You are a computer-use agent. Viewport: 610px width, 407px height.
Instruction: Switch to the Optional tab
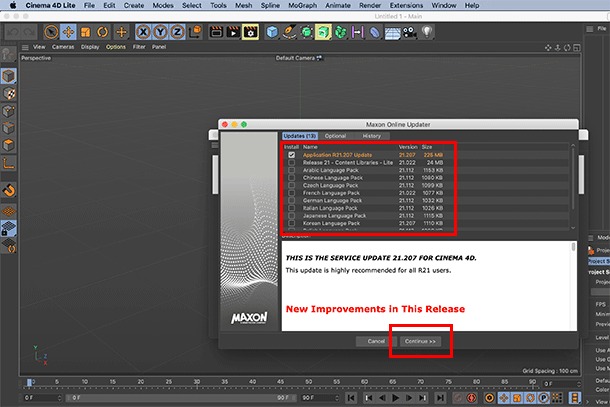pyautogui.click(x=335, y=136)
